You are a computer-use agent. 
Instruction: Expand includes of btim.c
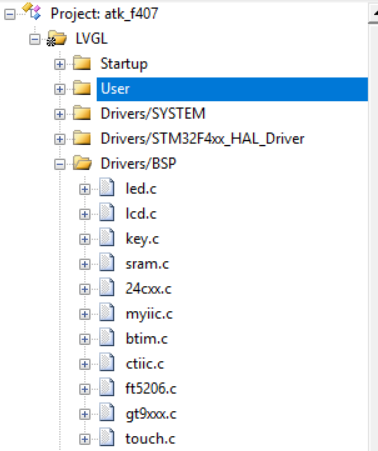[x=85, y=339]
